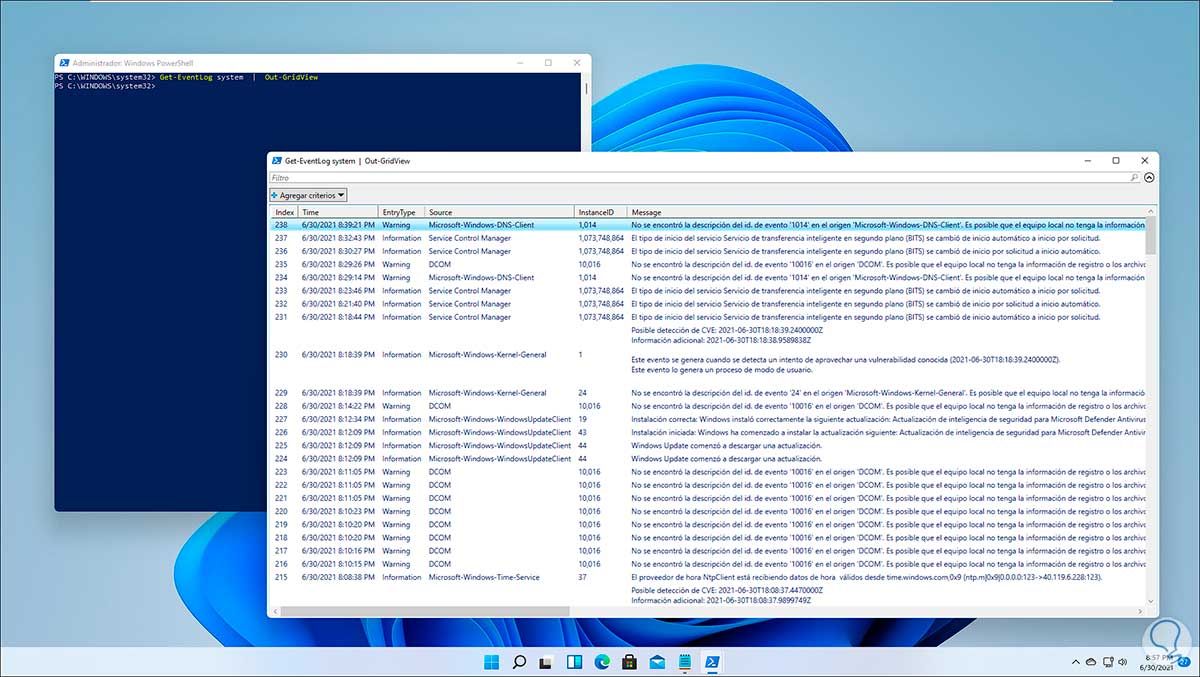Open OneDrive cloud tray icon
The width and height of the screenshot is (1200, 677).
[x=1090, y=662]
